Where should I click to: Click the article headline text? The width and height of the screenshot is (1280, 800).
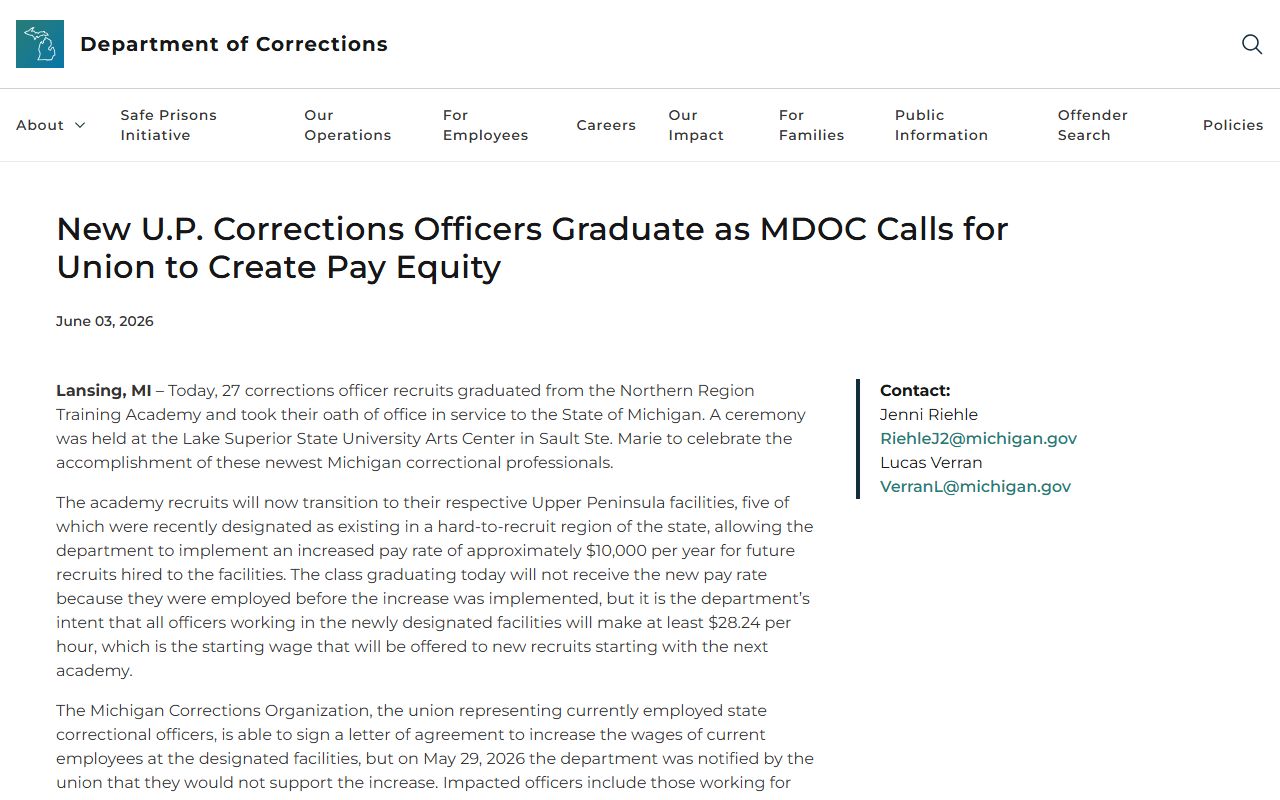click(532, 248)
